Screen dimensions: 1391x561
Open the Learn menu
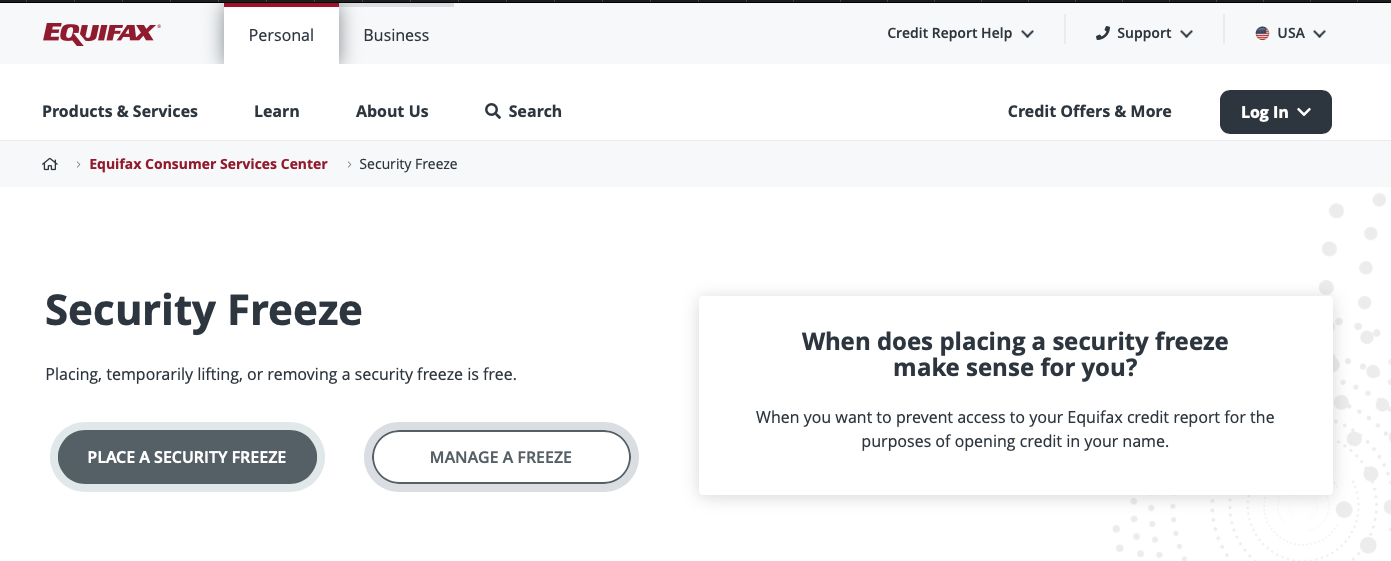(276, 111)
